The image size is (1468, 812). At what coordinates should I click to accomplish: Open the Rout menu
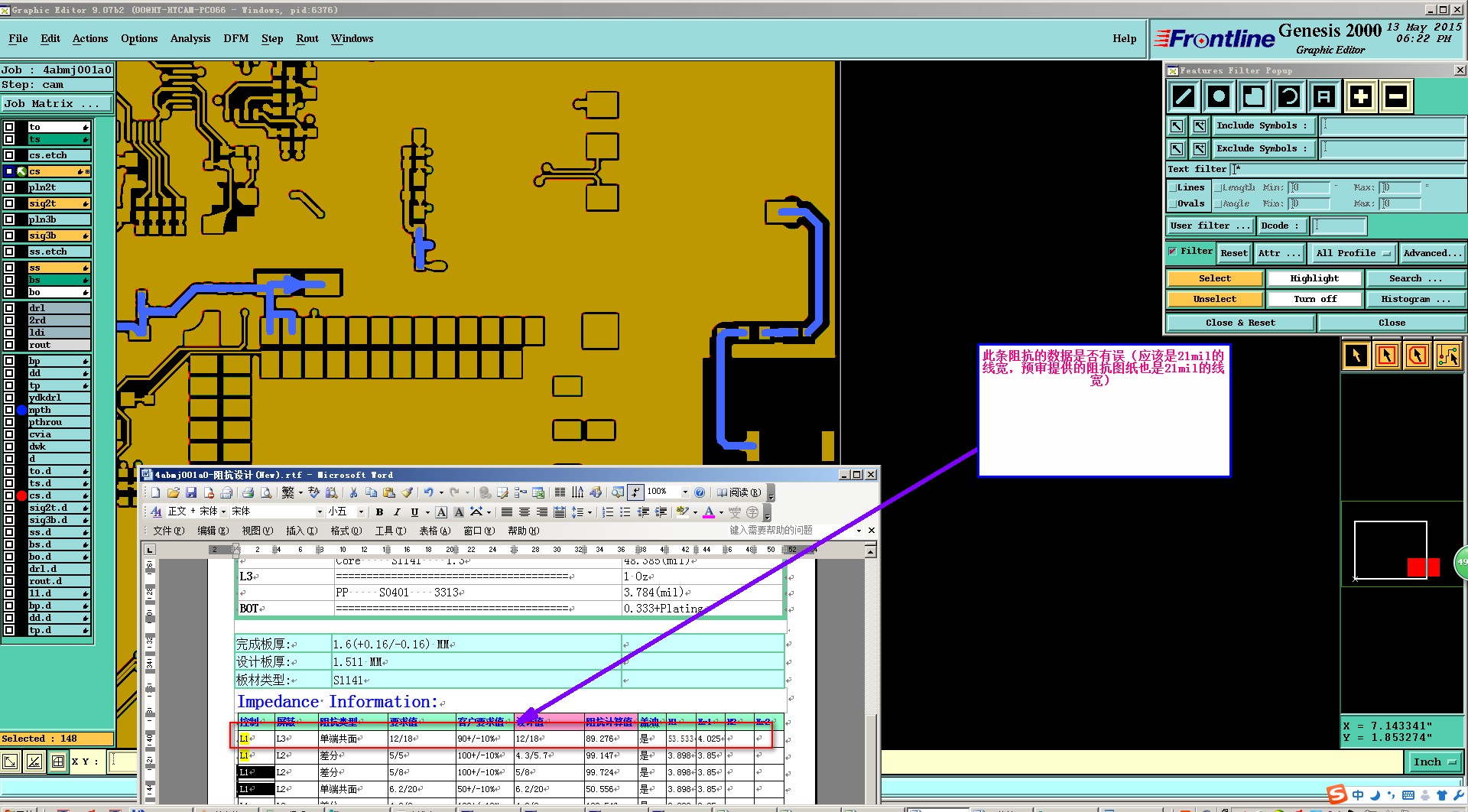(307, 39)
